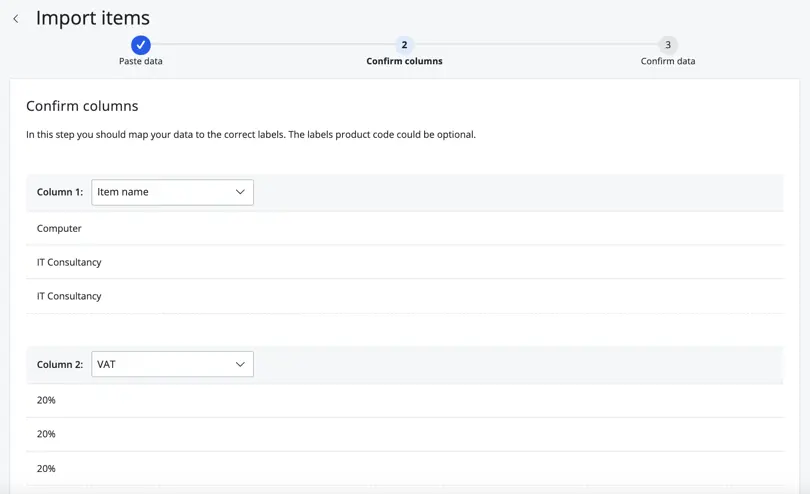Select the second IT Consultancy row

click(x=404, y=296)
